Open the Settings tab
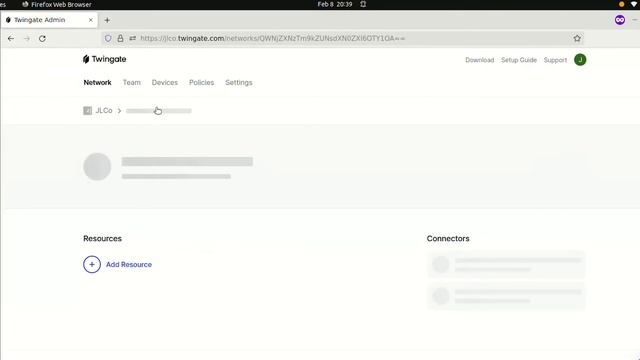This screenshot has width=640, height=360. [239, 82]
